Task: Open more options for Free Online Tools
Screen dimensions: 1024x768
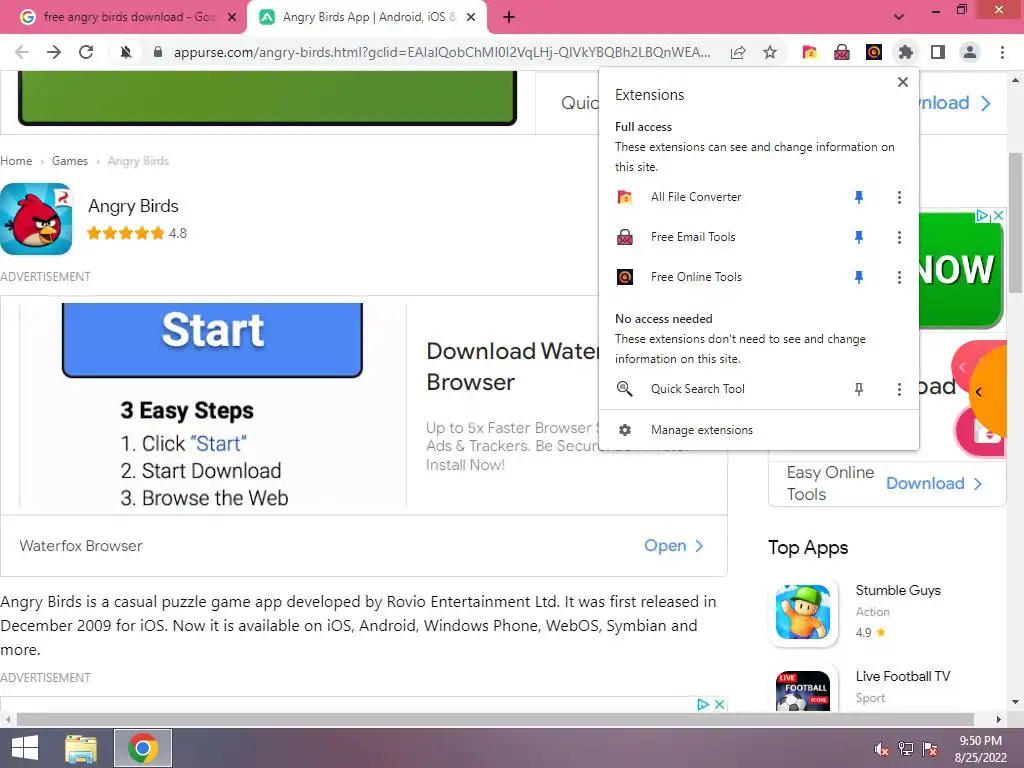Action: point(899,277)
